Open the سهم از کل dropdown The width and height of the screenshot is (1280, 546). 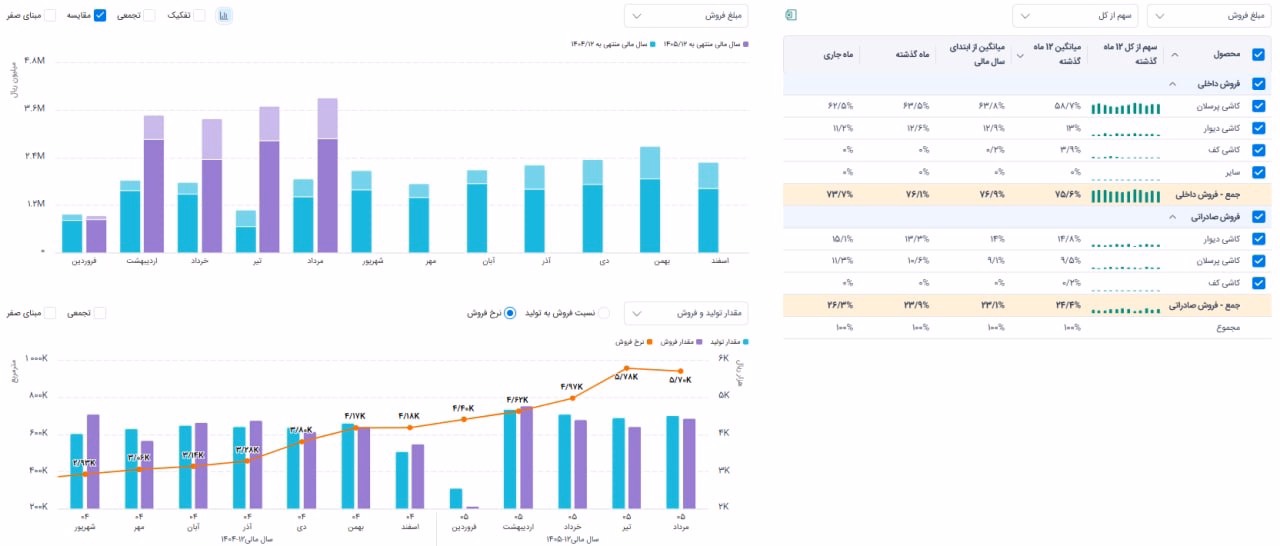tap(1075, 15)
